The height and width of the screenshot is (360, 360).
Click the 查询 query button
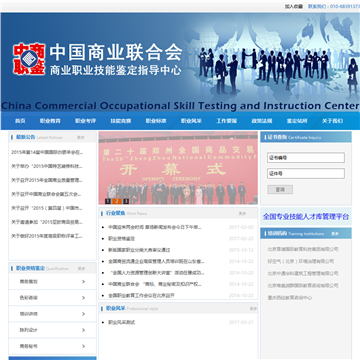tap(280, 189)
